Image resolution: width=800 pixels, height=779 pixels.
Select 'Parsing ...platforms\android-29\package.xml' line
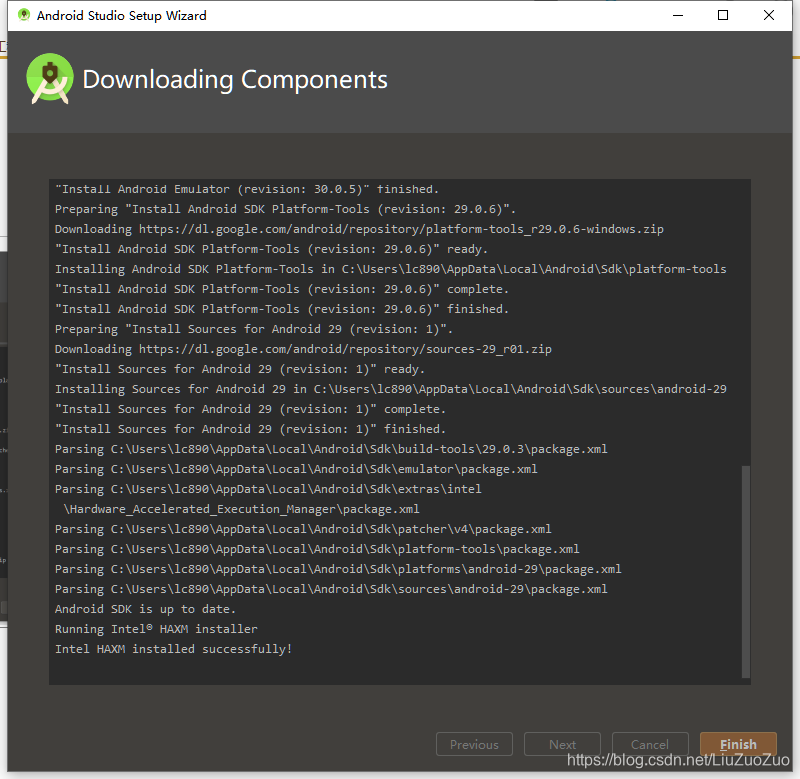[338, 569]
